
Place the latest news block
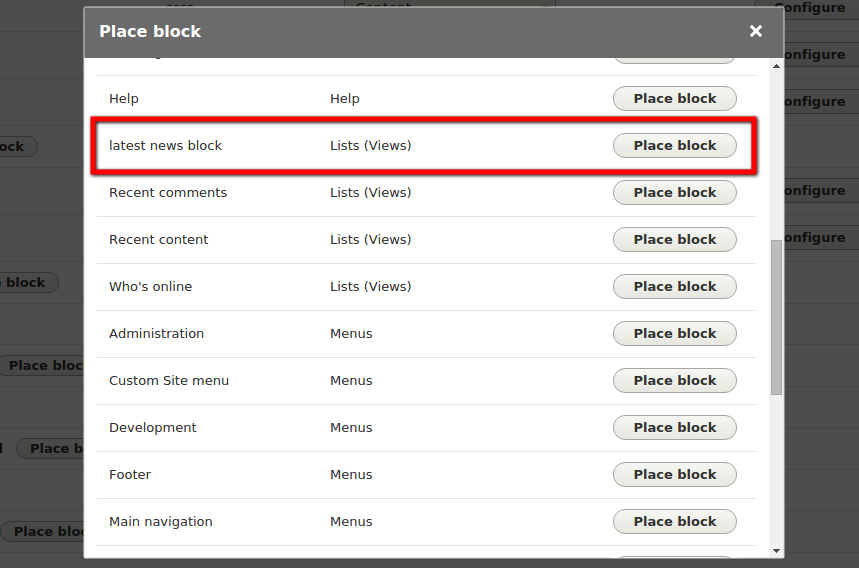tap(674, 146)
